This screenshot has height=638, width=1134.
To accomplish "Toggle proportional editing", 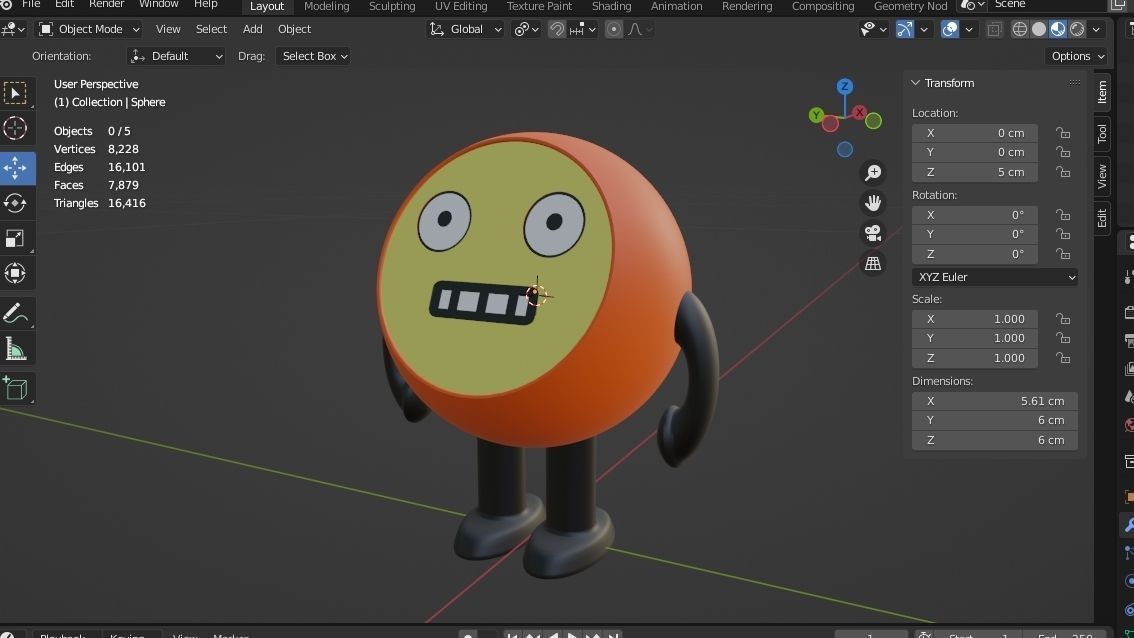I will click(613, 29).
